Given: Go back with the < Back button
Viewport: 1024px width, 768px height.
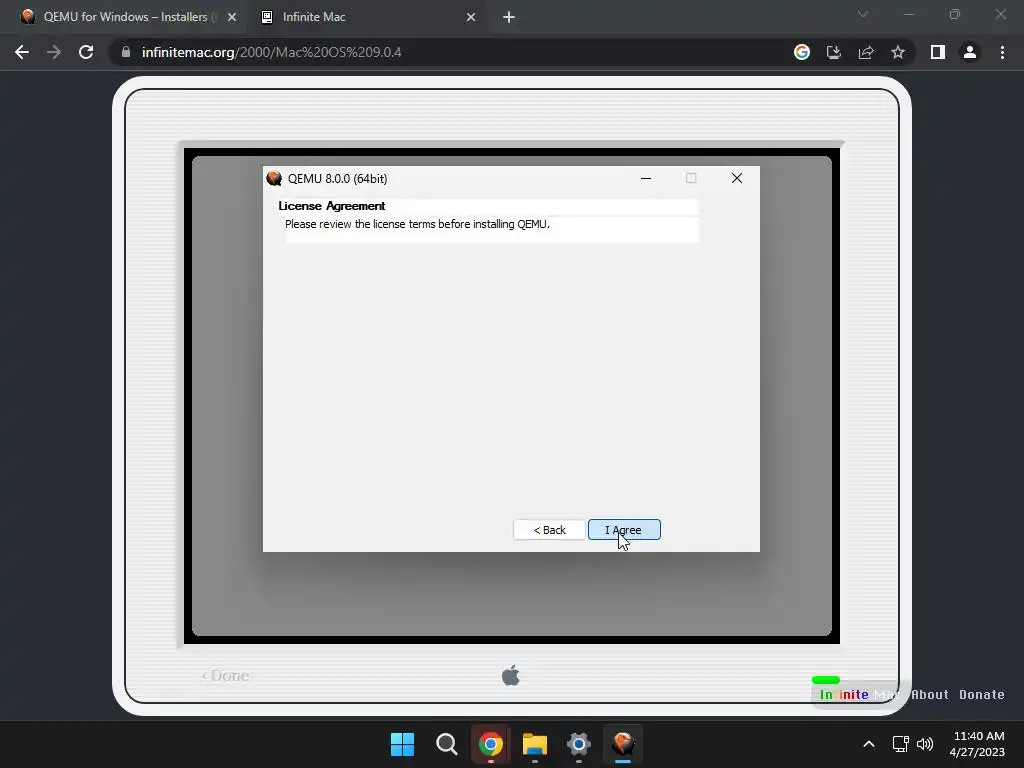Looking at the screenshot, I should 549,530.
